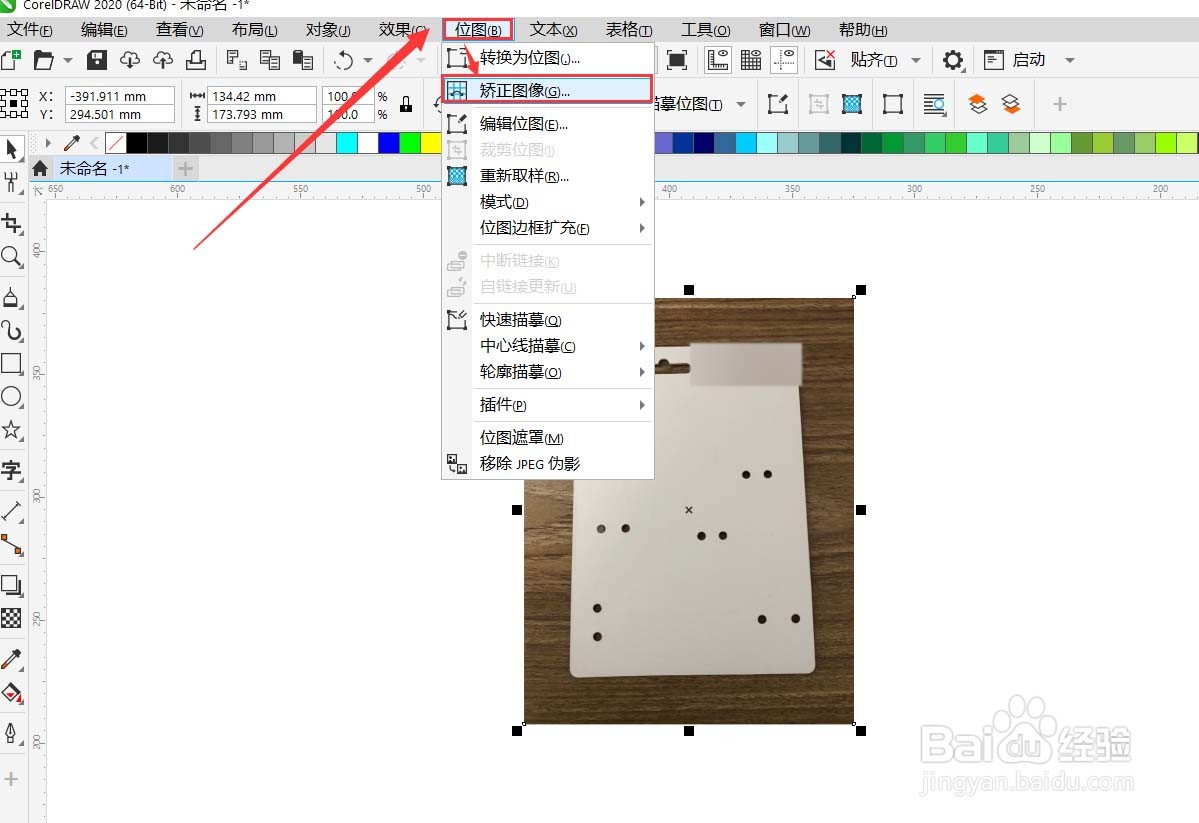Screen dimensions: 1199x823
Task: Click the Home welcome screen button
Action: pos(40,168)
